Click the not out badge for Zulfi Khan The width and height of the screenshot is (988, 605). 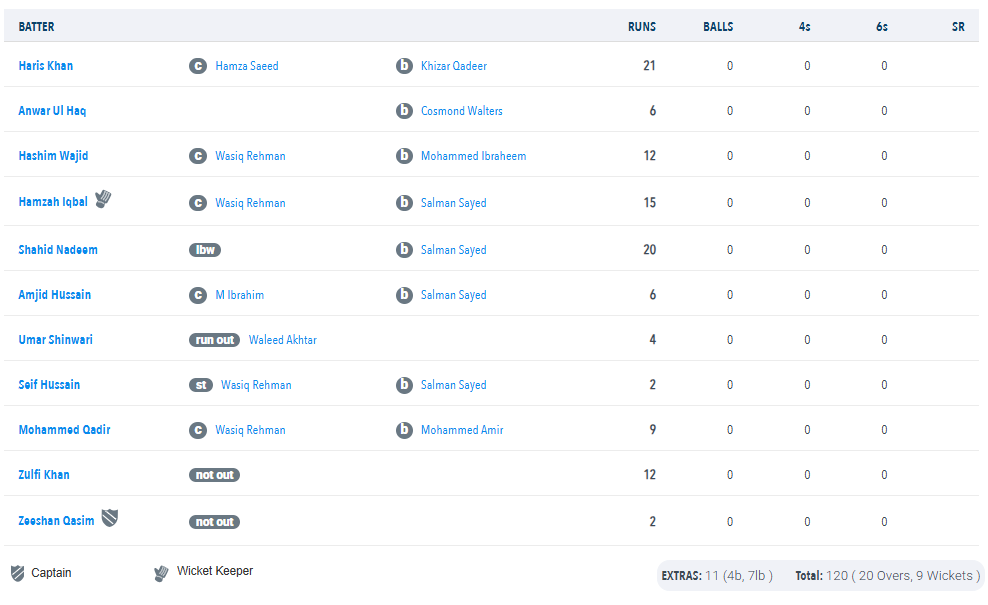pyautogui.click(x=214, y=475)
